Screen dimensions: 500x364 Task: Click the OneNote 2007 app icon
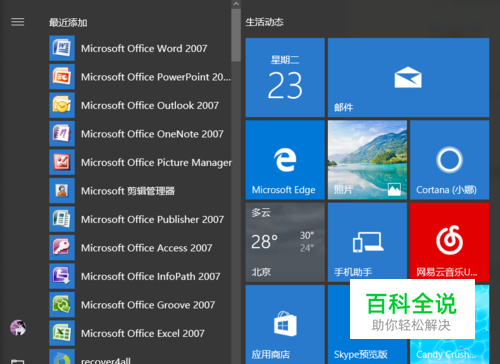[62, 134]
